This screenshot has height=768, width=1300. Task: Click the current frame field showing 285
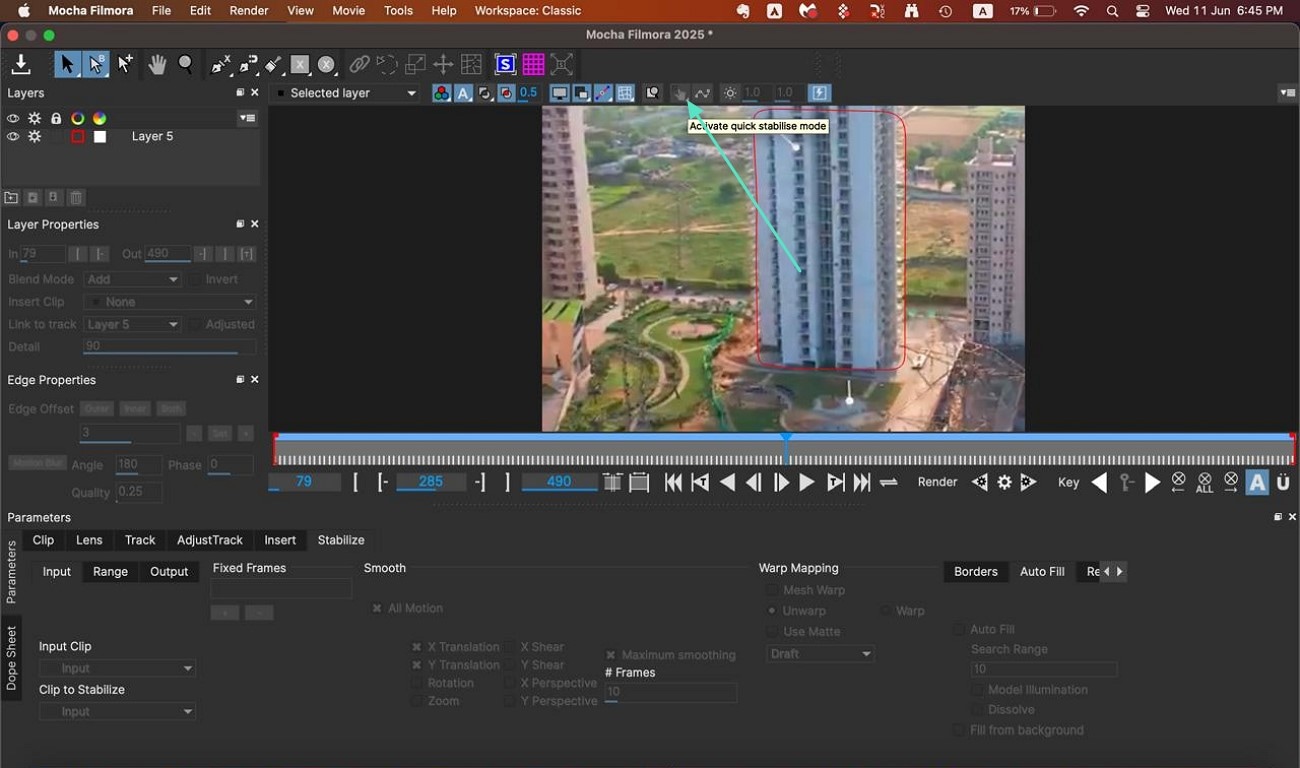431,482
